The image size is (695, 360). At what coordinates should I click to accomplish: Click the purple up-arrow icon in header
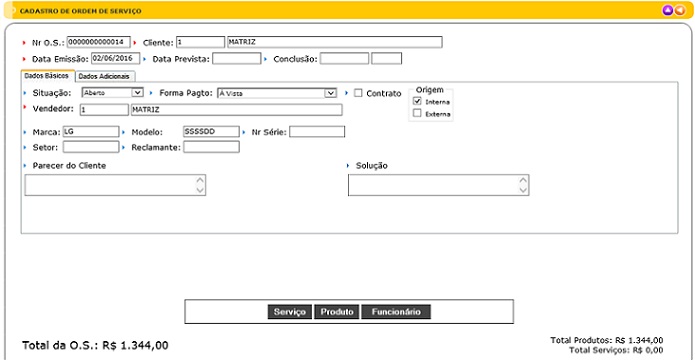[x=668, y=10]
